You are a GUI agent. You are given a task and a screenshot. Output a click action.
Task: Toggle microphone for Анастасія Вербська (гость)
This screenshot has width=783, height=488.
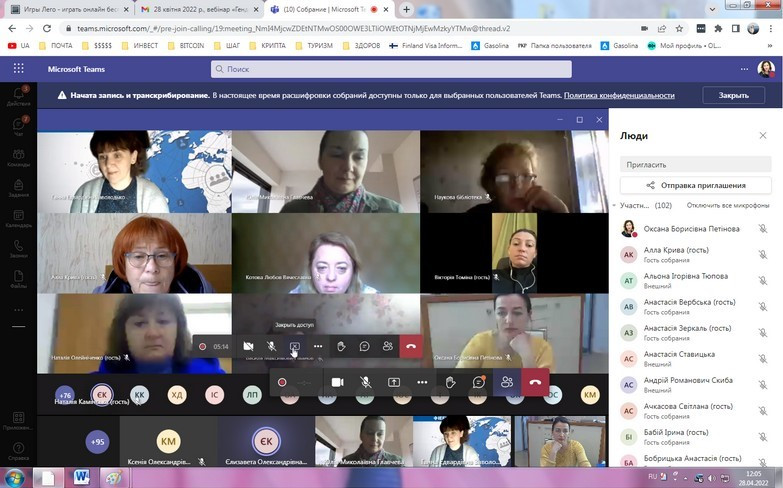[x=763, y=306]
